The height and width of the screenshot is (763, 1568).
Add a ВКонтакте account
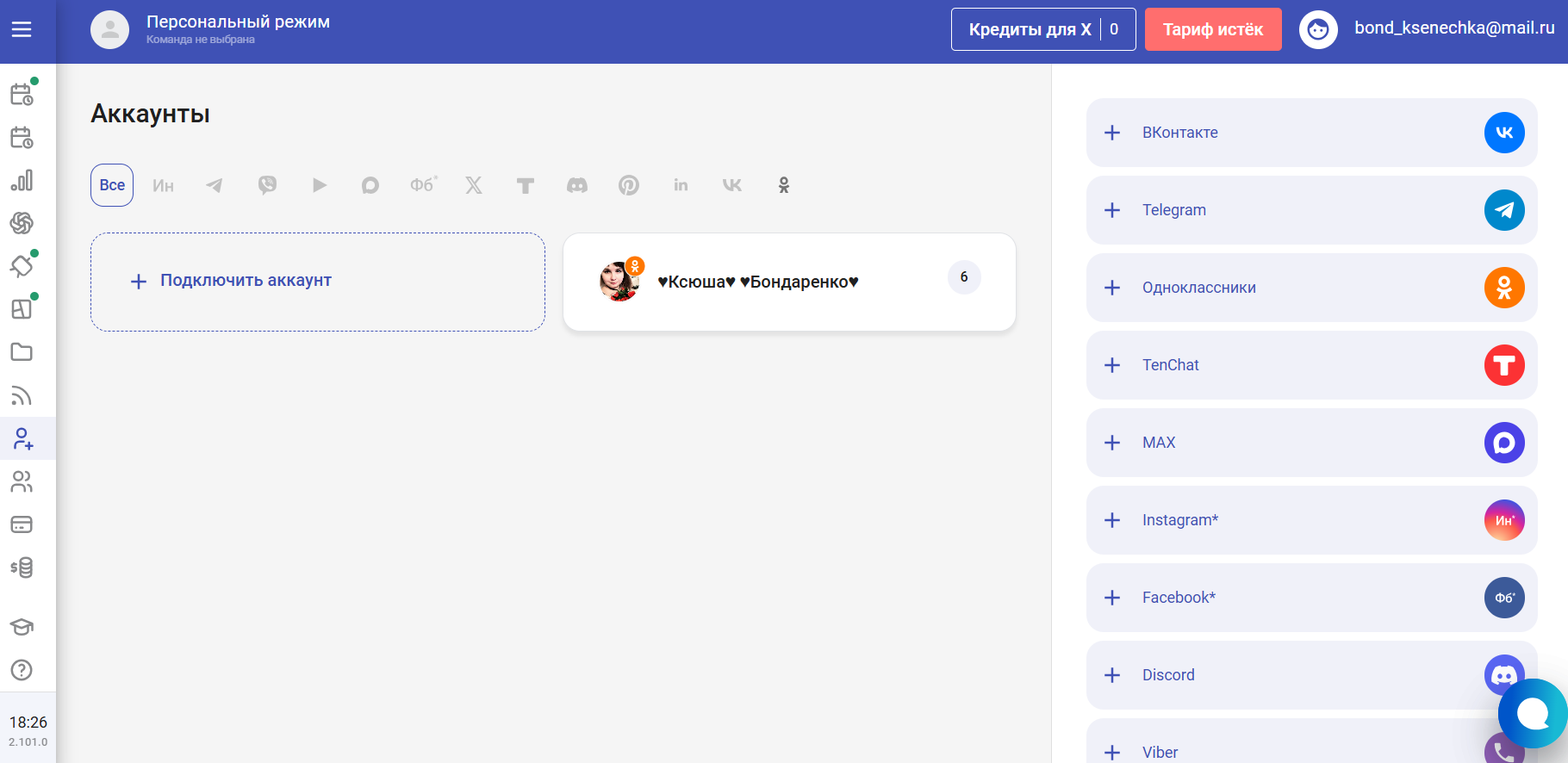pyautogui.click(x=1312, y=133)
